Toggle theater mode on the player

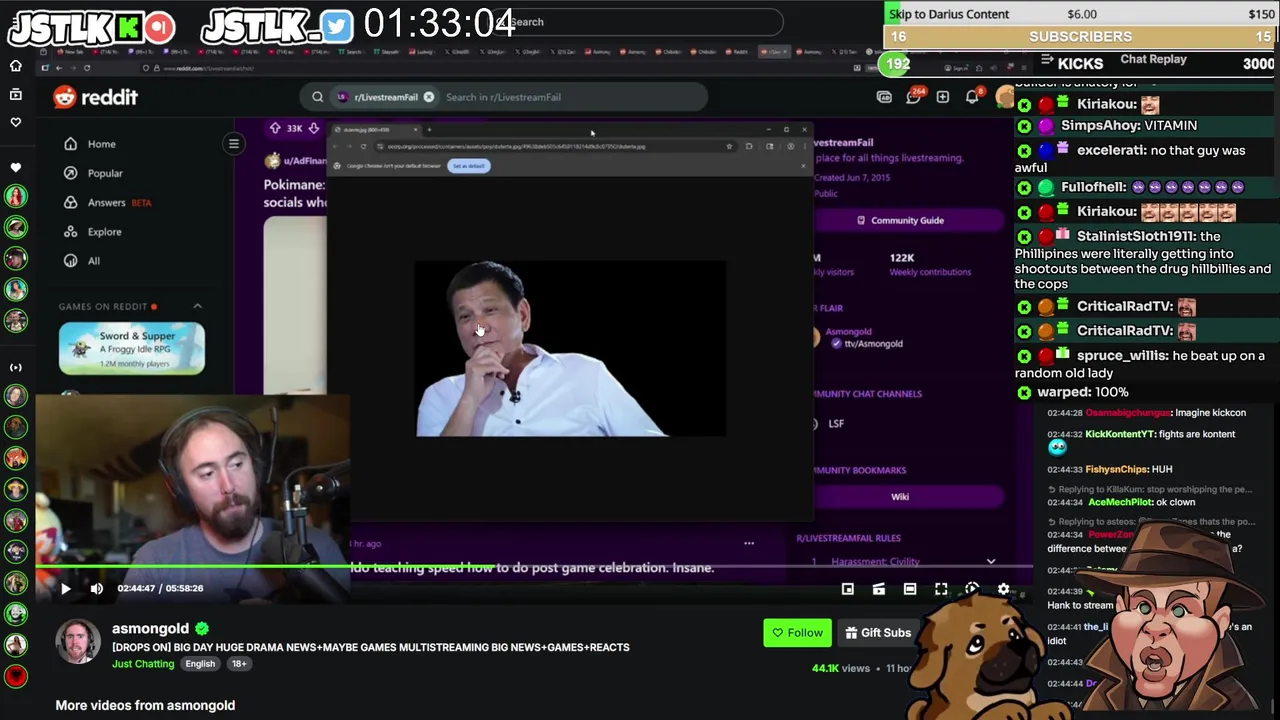pos(910,590)
